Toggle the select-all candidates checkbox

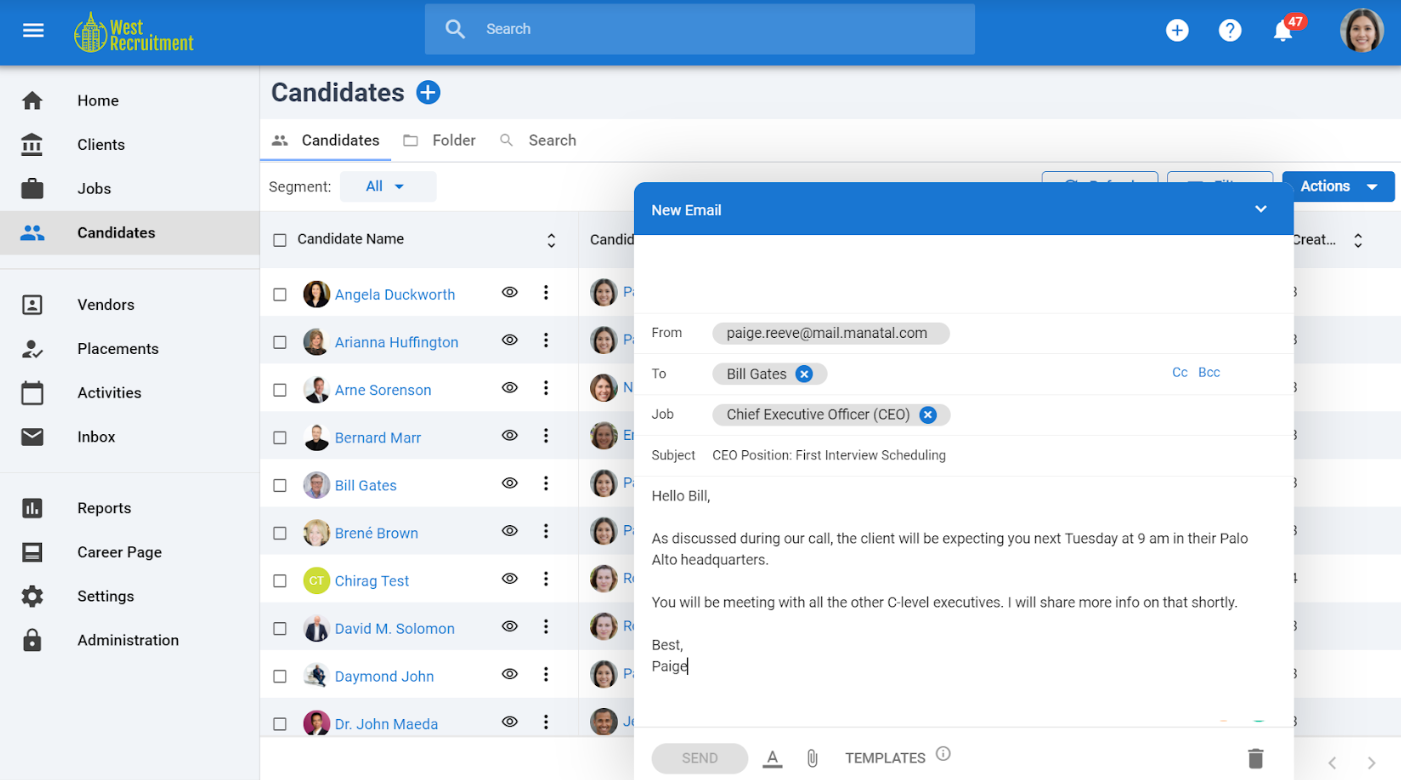click(280, 240)
